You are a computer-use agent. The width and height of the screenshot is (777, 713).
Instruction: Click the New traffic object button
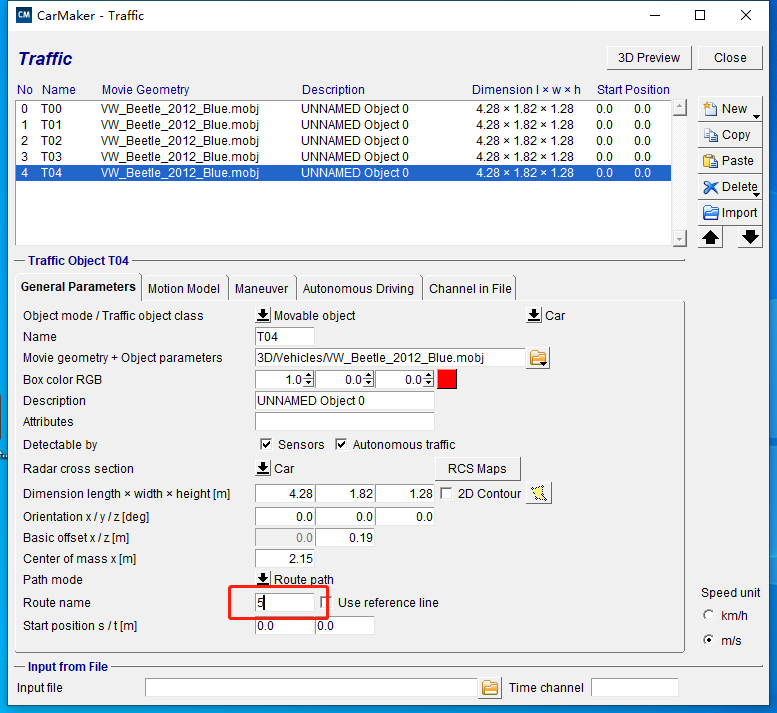tap(729, 109)
